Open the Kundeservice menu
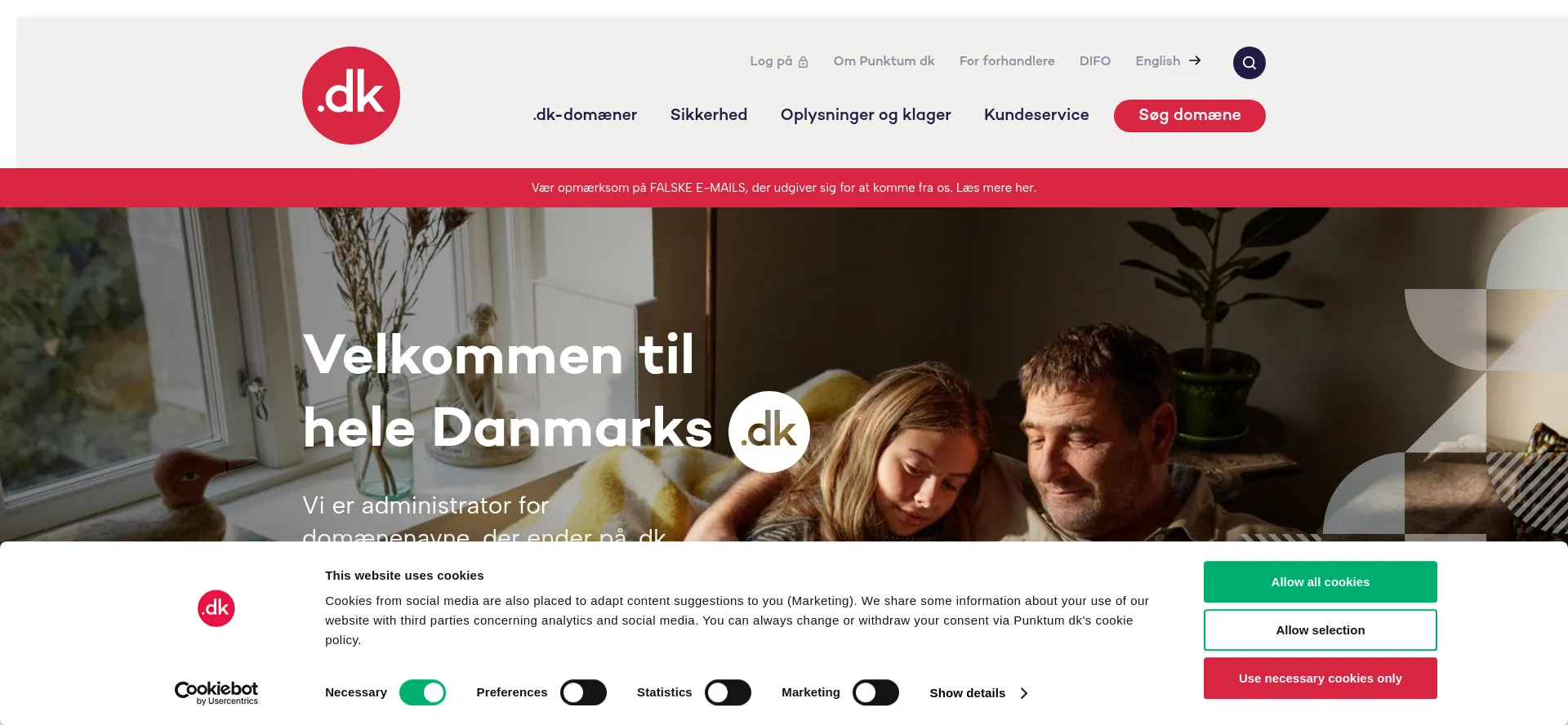 click(x=1036, y=115)
